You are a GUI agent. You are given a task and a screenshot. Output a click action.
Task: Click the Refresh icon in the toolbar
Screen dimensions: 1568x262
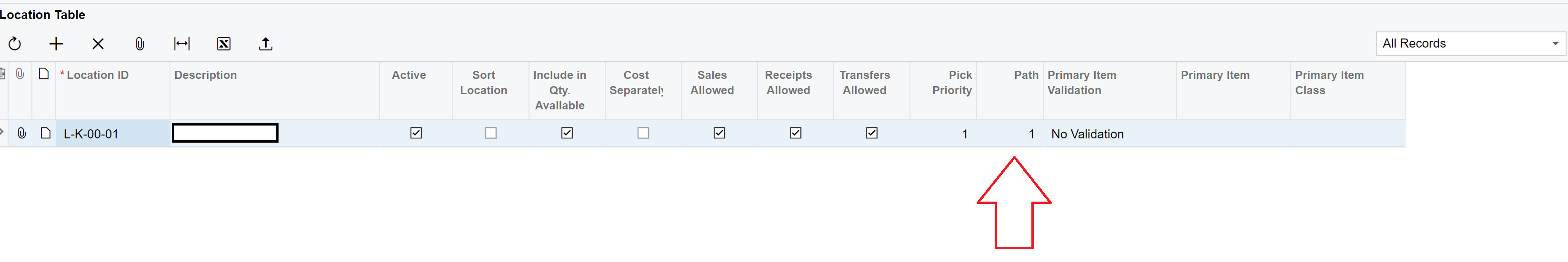pyautogui.click(x=15, y=44)
